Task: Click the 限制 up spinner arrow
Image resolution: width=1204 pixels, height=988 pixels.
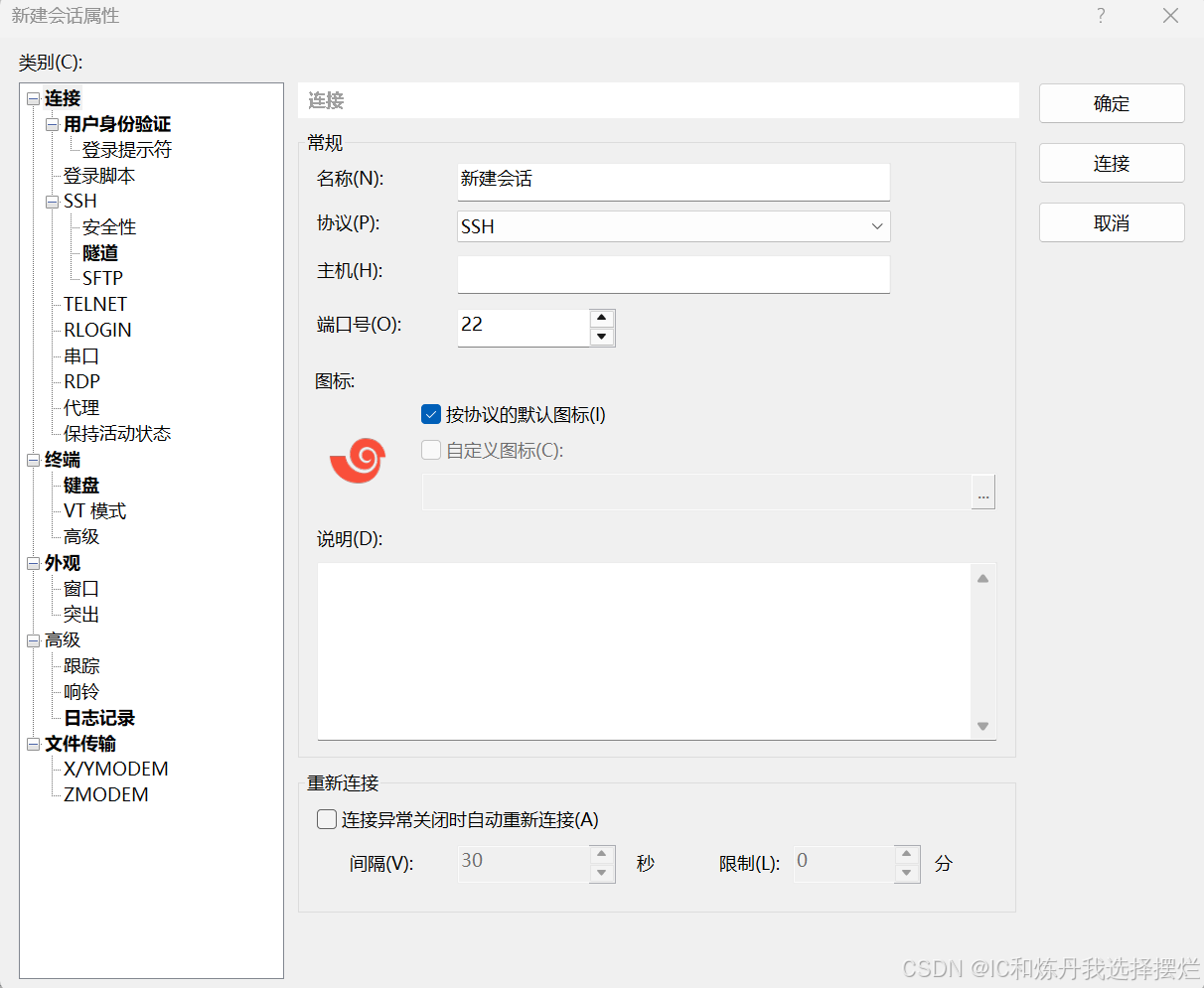Action: pos(907,854)
